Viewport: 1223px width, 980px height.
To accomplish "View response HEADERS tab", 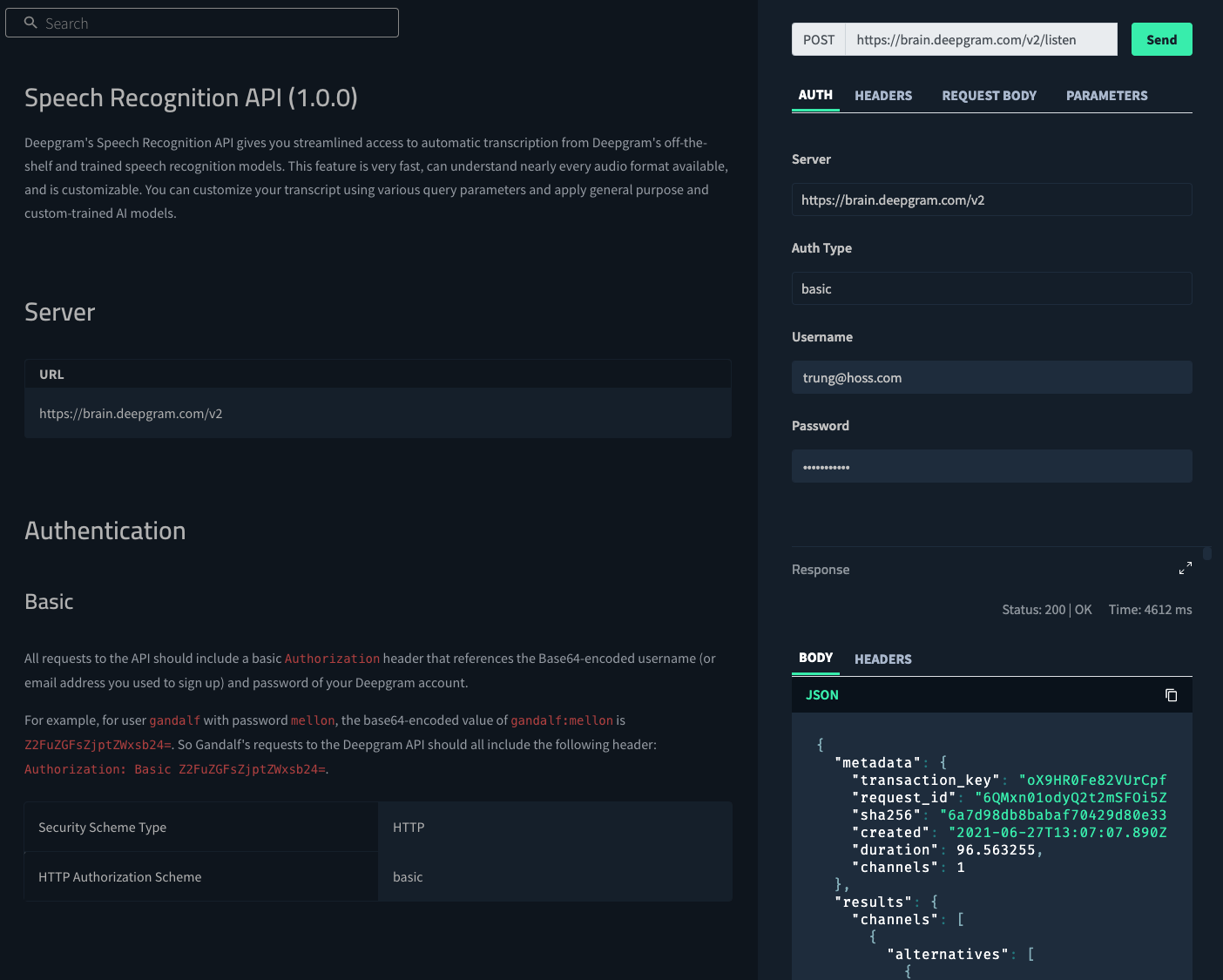I will pos(882,659).
